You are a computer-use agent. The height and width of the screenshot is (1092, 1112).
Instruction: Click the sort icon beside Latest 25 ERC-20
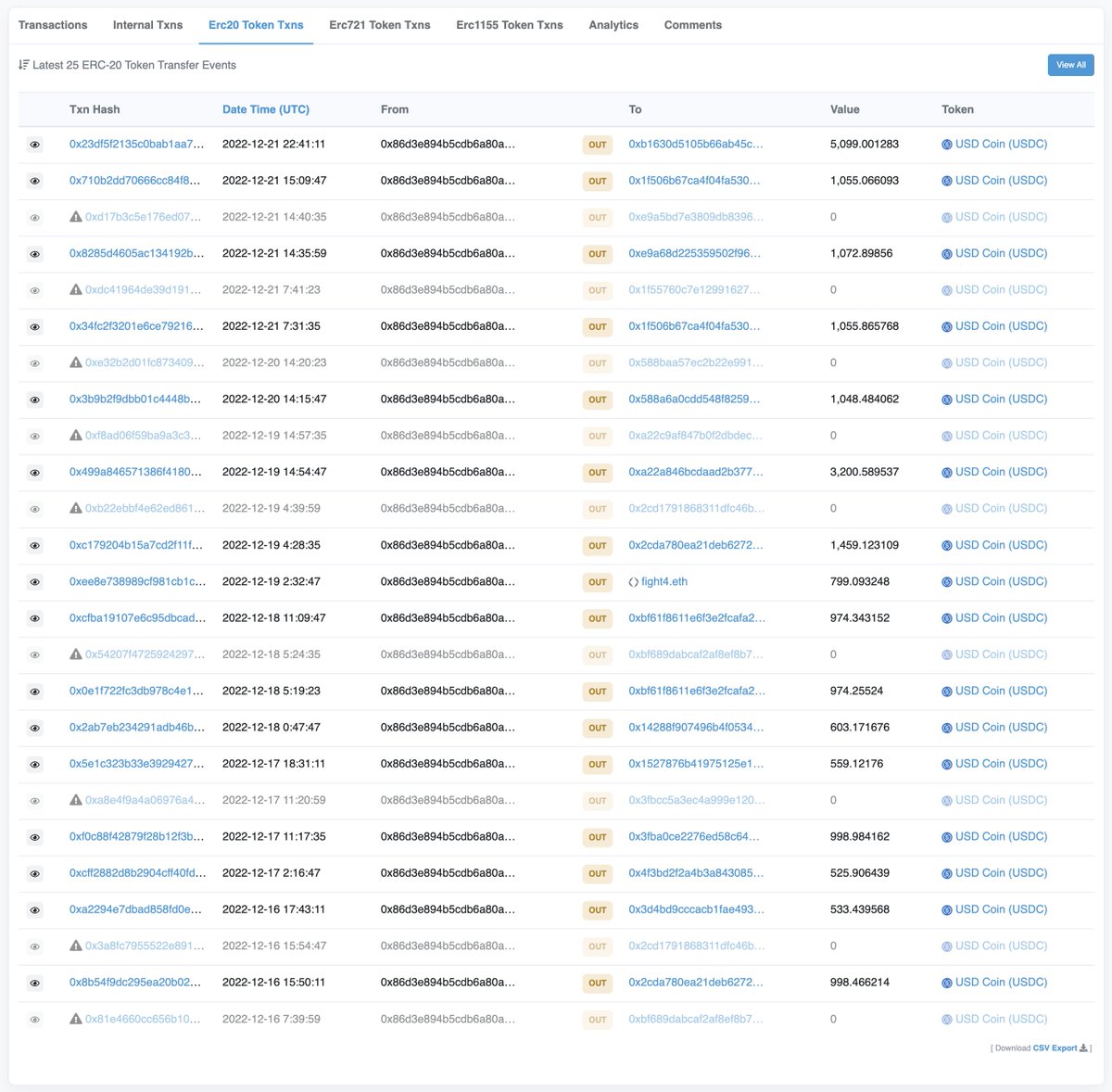pyautogui.click(x=23, y=65)
